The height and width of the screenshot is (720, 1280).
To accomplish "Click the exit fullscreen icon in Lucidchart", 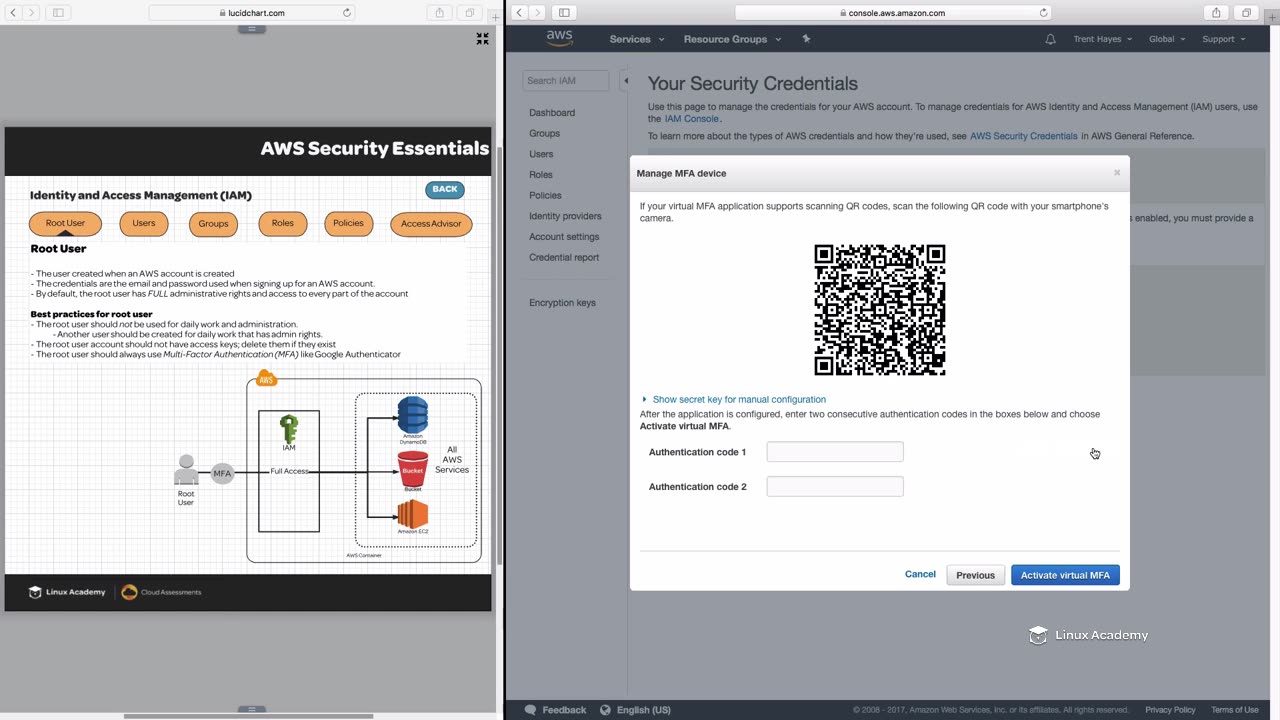I will point(482,39).
